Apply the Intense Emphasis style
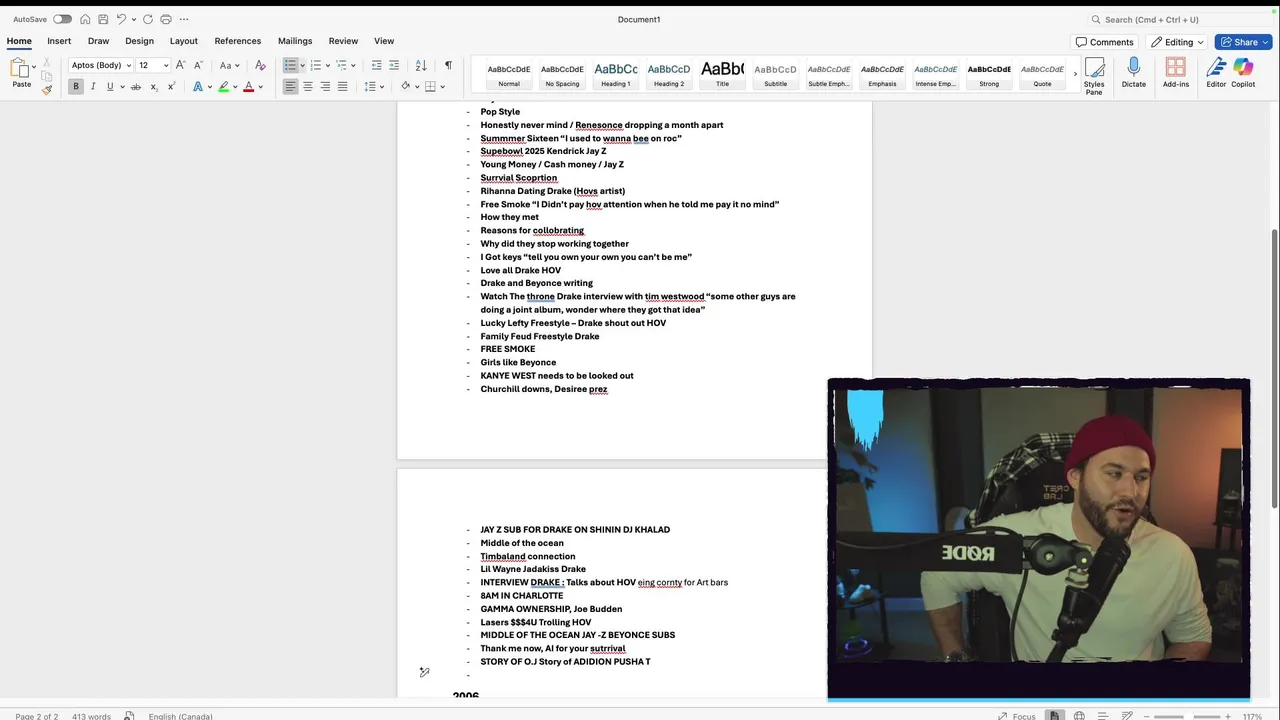Viewport: 1280px width, 720px height. (x=935, y=74)
